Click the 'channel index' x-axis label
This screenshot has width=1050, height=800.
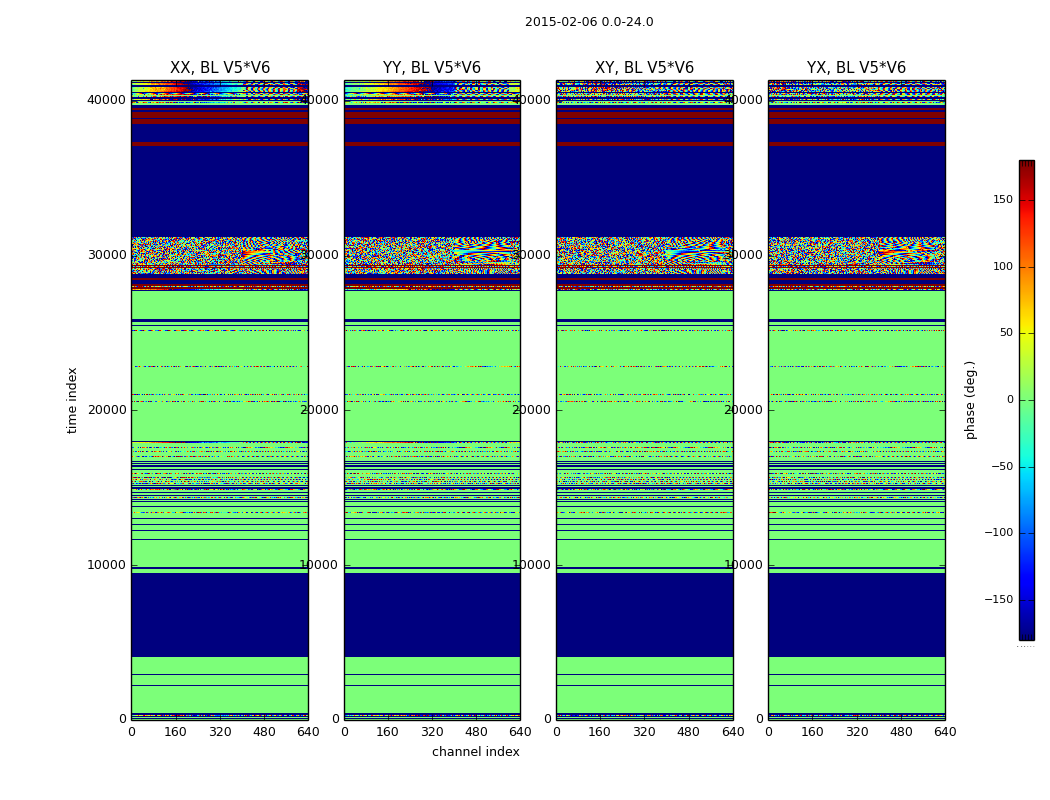[476, 752]
